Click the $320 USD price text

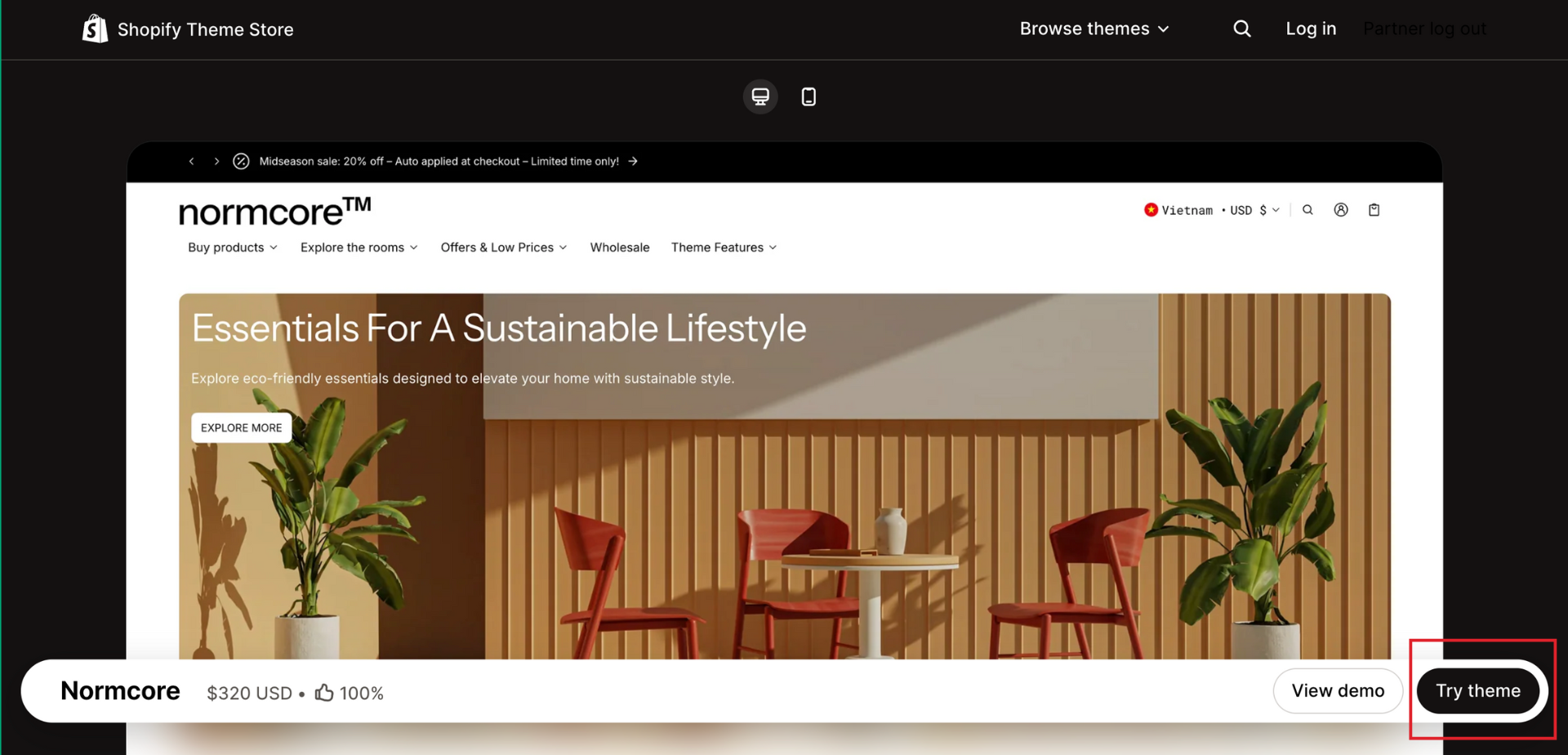click(x=249, y=693)
